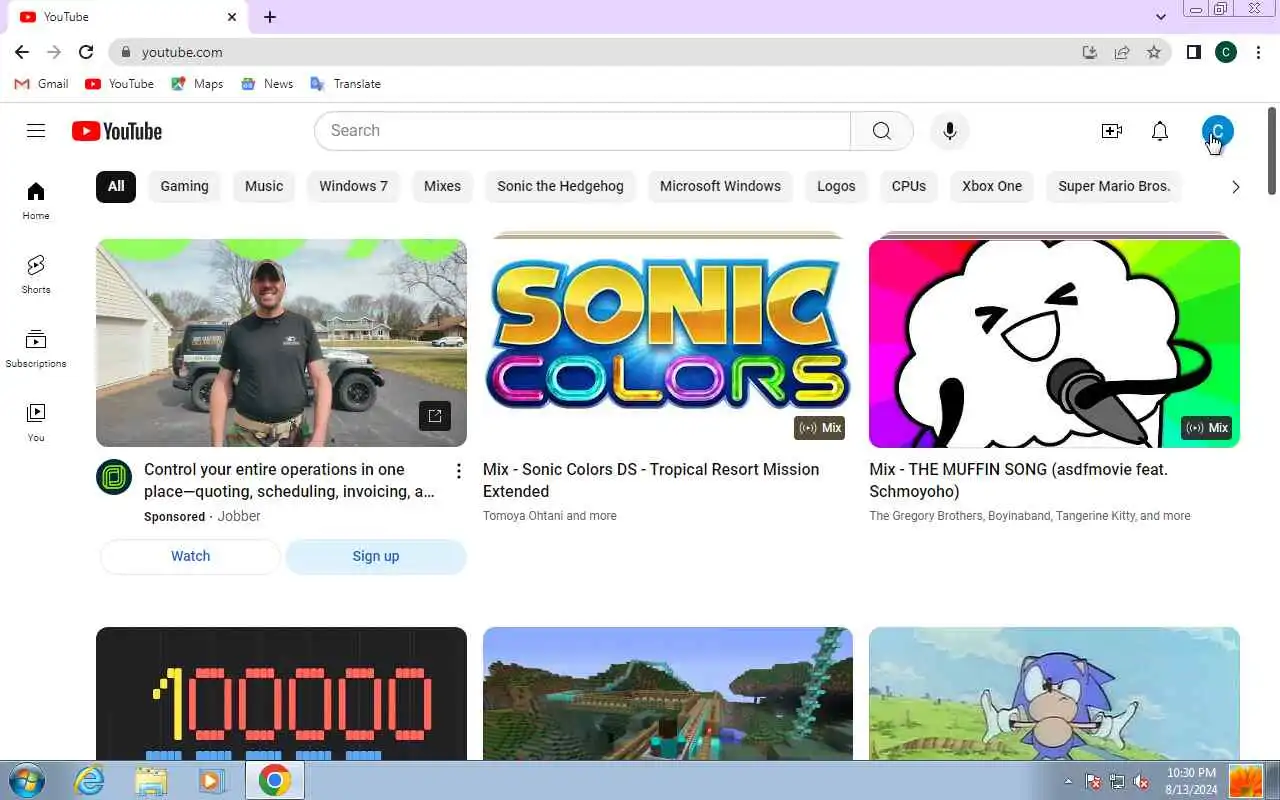Select the Super Mario Bros. chip
This screenshot has height=800, width=1280.
[1114, 186]
